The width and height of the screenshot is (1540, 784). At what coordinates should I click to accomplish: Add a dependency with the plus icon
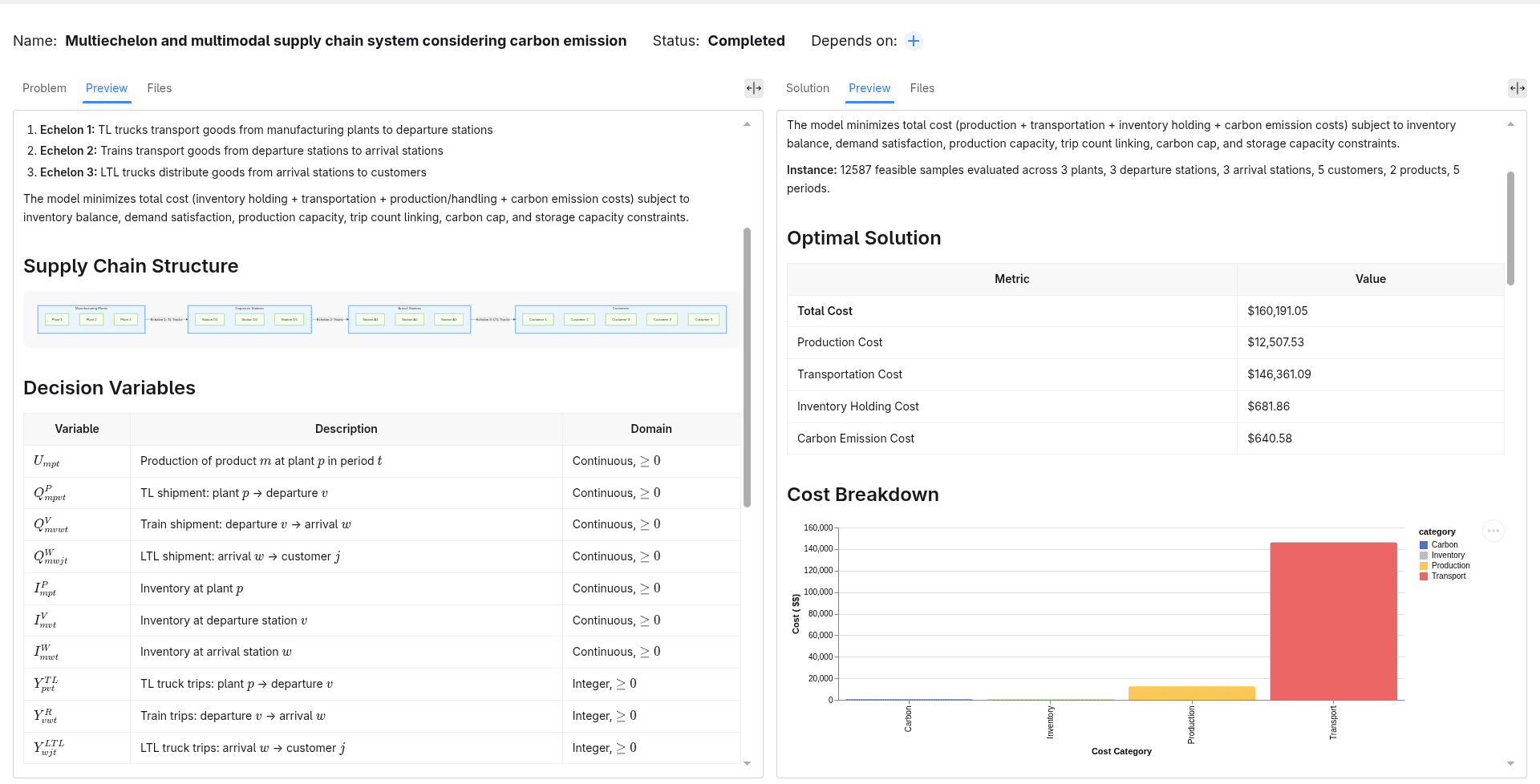tap(914, 41)
